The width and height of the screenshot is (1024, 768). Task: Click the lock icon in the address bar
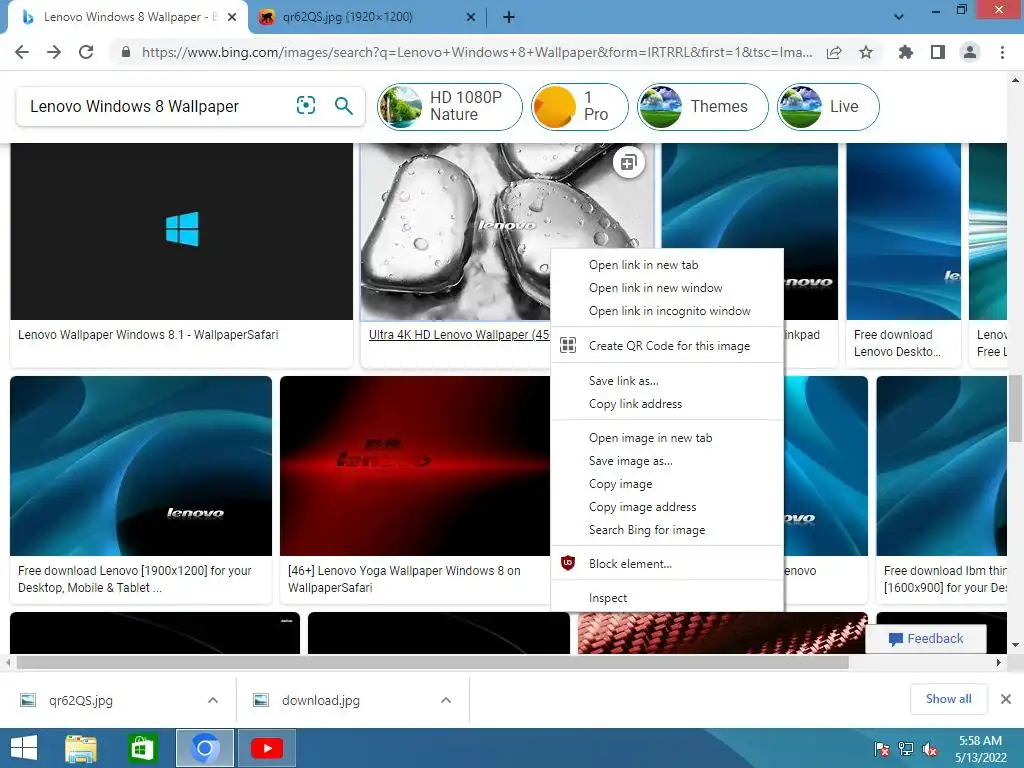pos(126,52)
